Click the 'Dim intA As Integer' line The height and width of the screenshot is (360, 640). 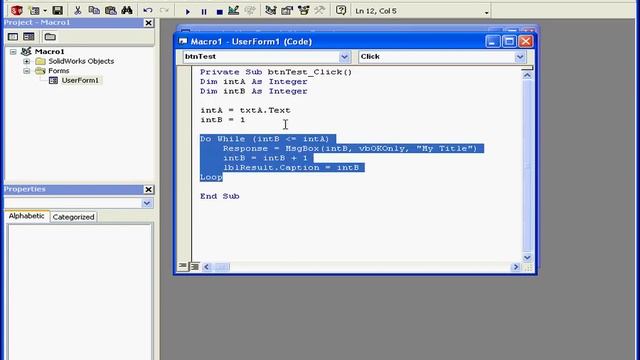(253, 82)
